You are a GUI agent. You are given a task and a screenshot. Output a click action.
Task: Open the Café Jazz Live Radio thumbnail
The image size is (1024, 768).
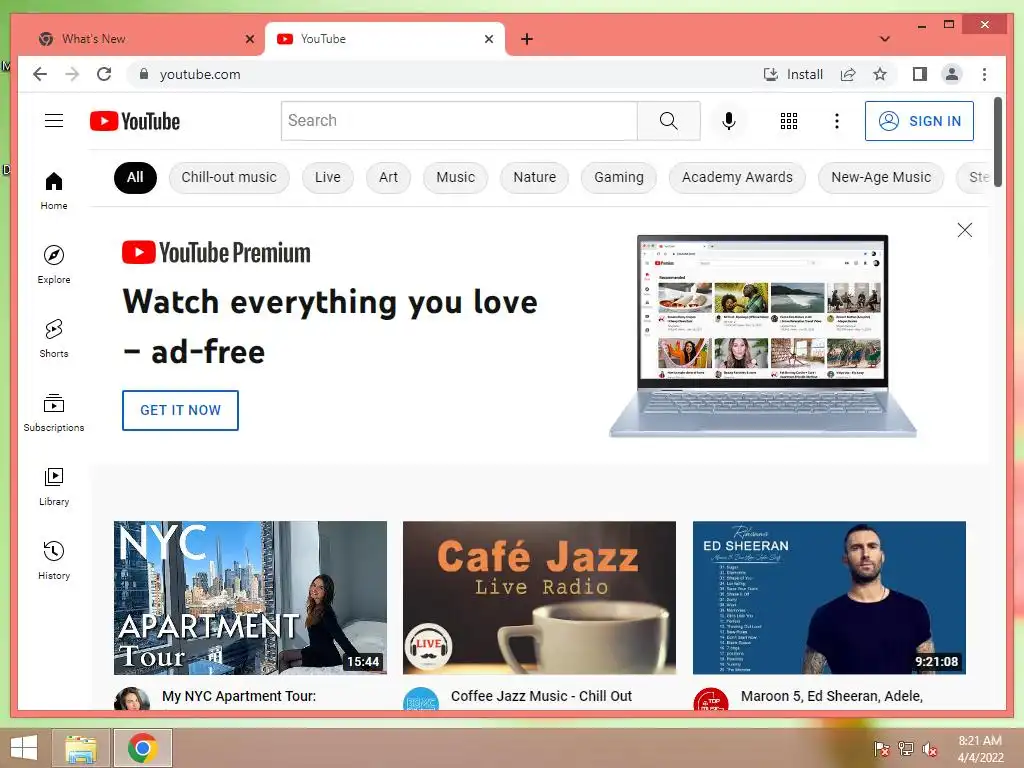click(539, 598)
